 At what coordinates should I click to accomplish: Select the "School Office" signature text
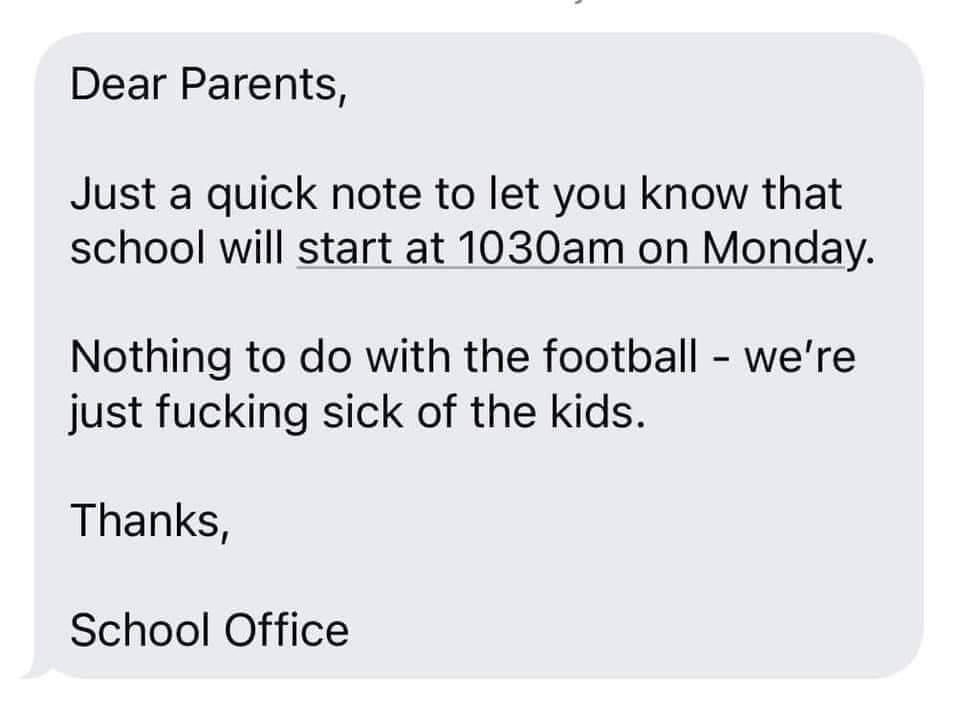coord(209,630)
